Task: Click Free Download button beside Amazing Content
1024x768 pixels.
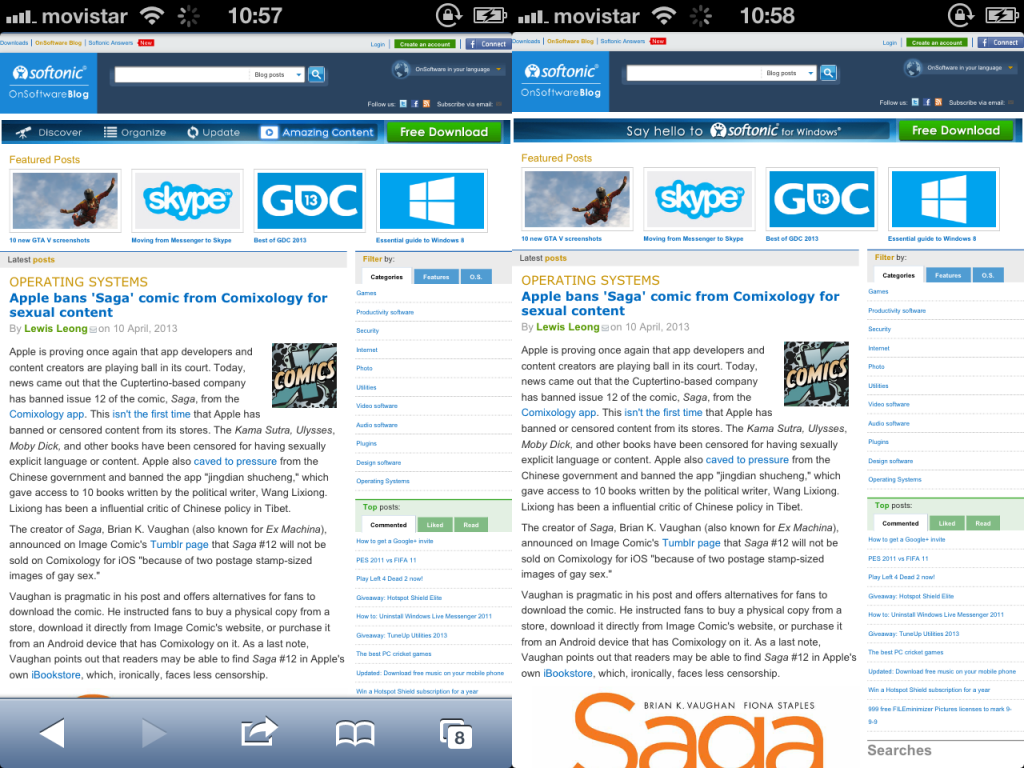Action: [x=444, y=132]
